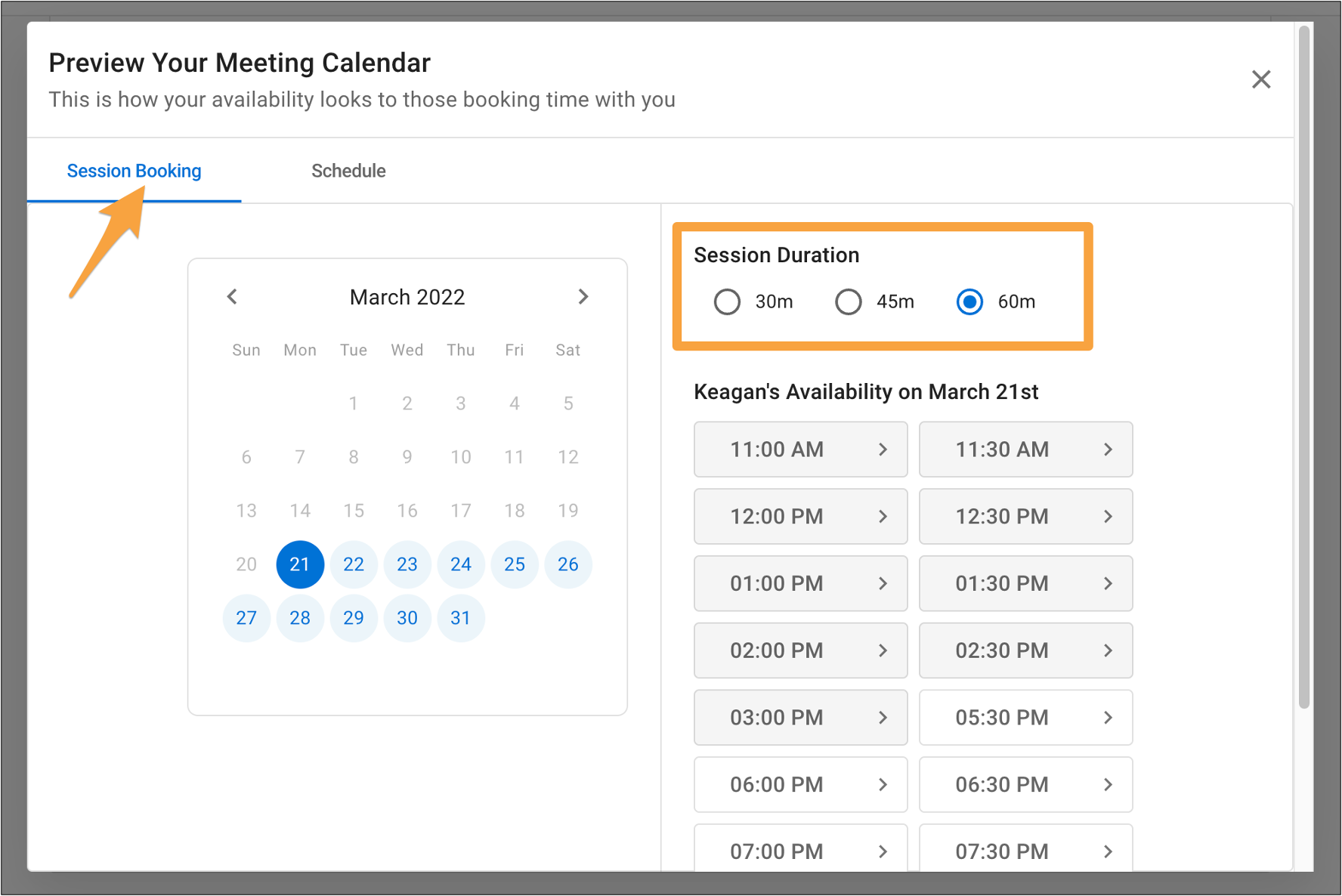Pick the 07:00 PM slot
This screenshot has width=1342, height=896.
pos(800,848)
